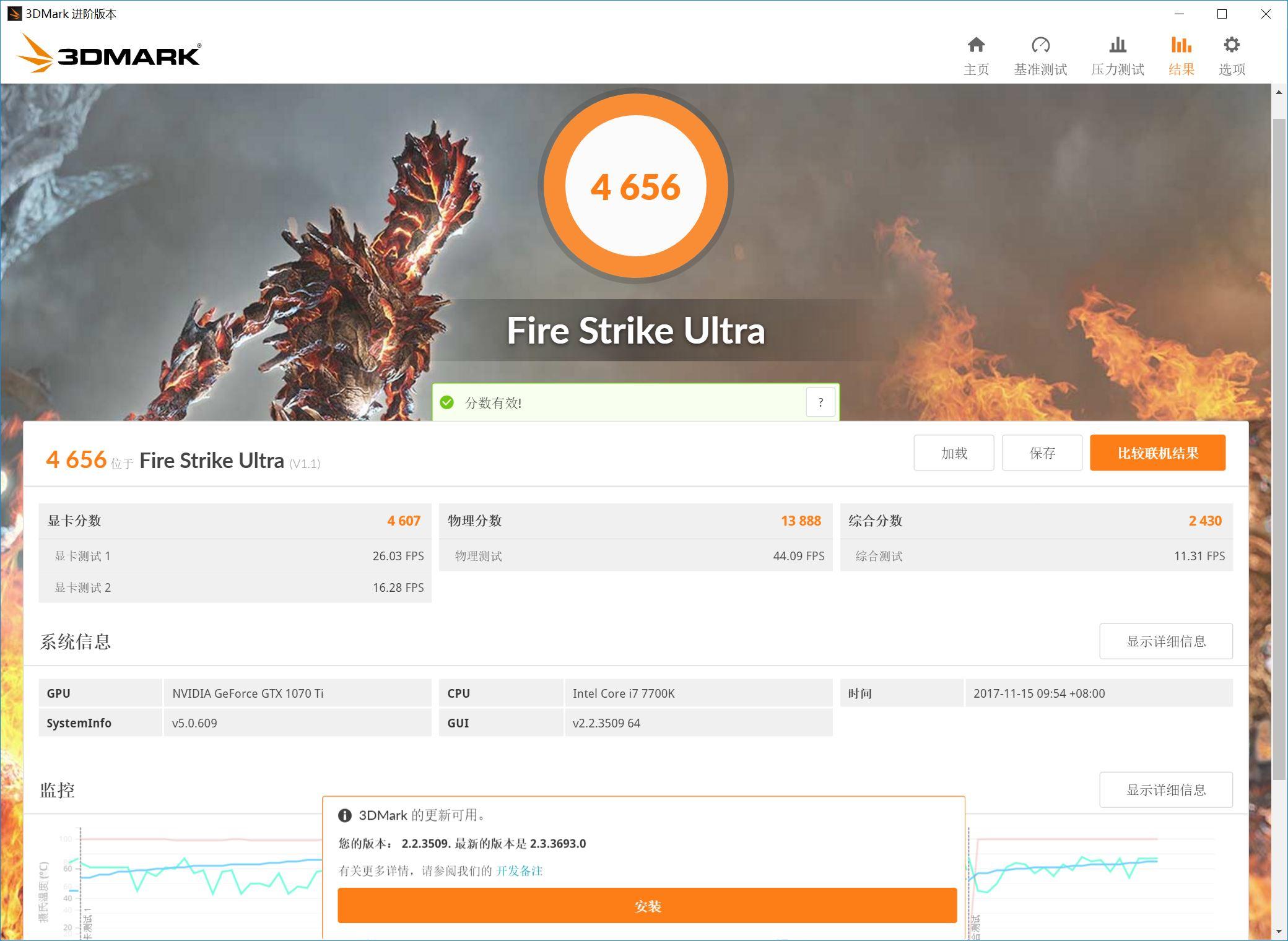The height and width of the screenshot is (941, 1288).
Task: Click the 4 656 score circle
Action: [635, 186]
